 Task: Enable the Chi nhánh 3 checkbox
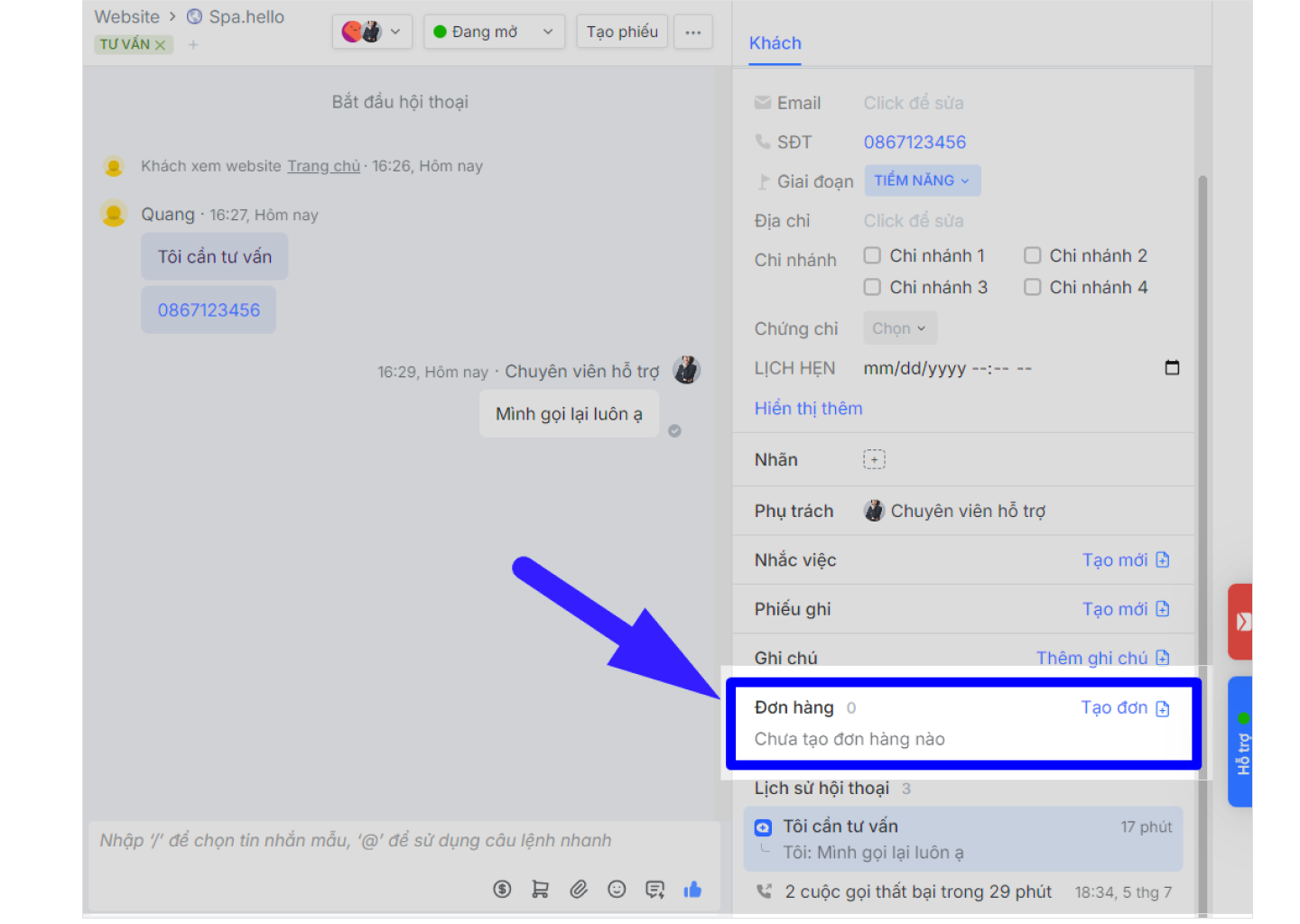click(872, 287)
